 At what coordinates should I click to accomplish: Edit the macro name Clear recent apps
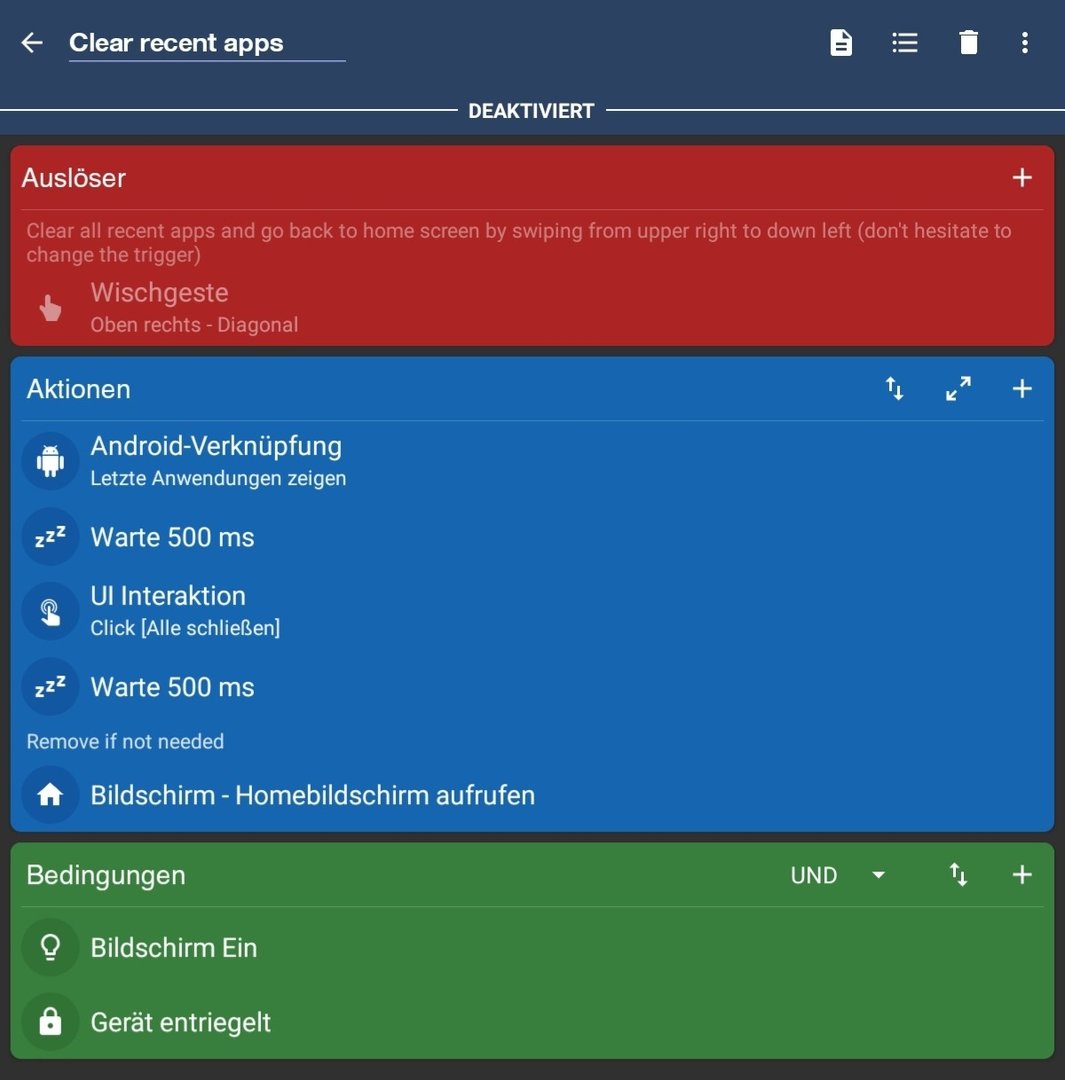point(207,43)
